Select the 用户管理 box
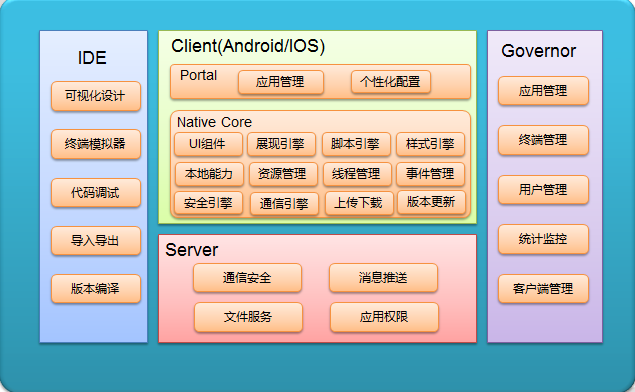The height and width of the screenshot is (392, 635). (x=543, y=190)
